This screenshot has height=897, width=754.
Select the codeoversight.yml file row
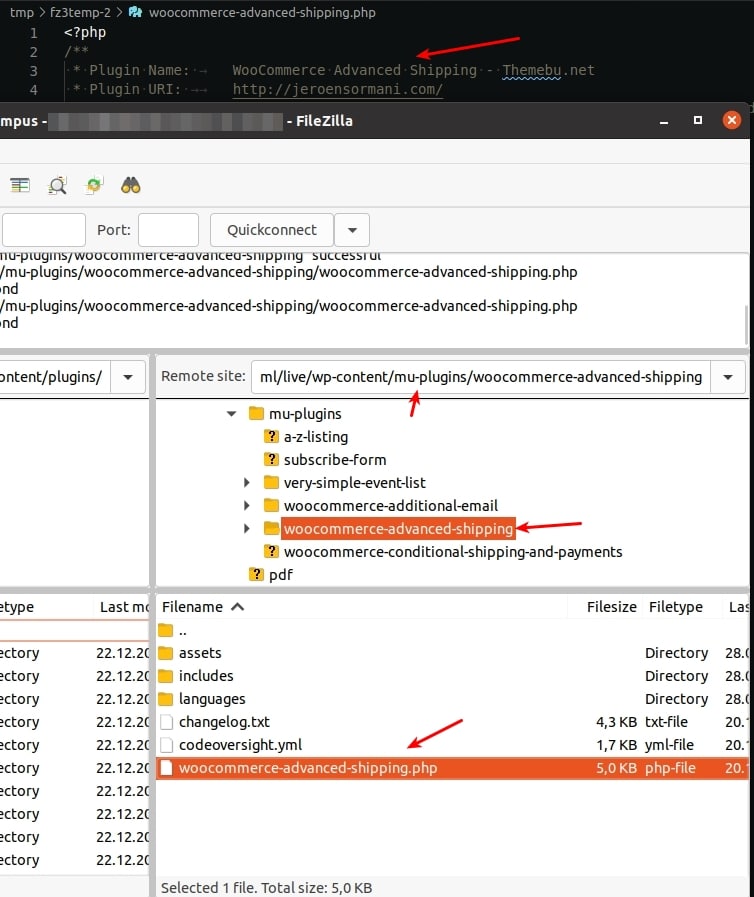pos(452,745)
